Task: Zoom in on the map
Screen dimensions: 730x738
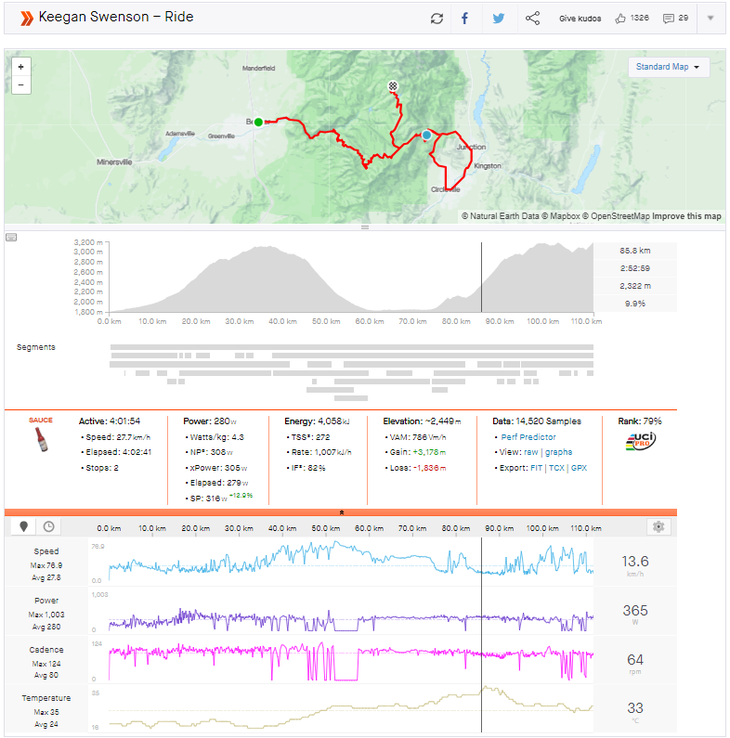Action: tap(20, 66)
